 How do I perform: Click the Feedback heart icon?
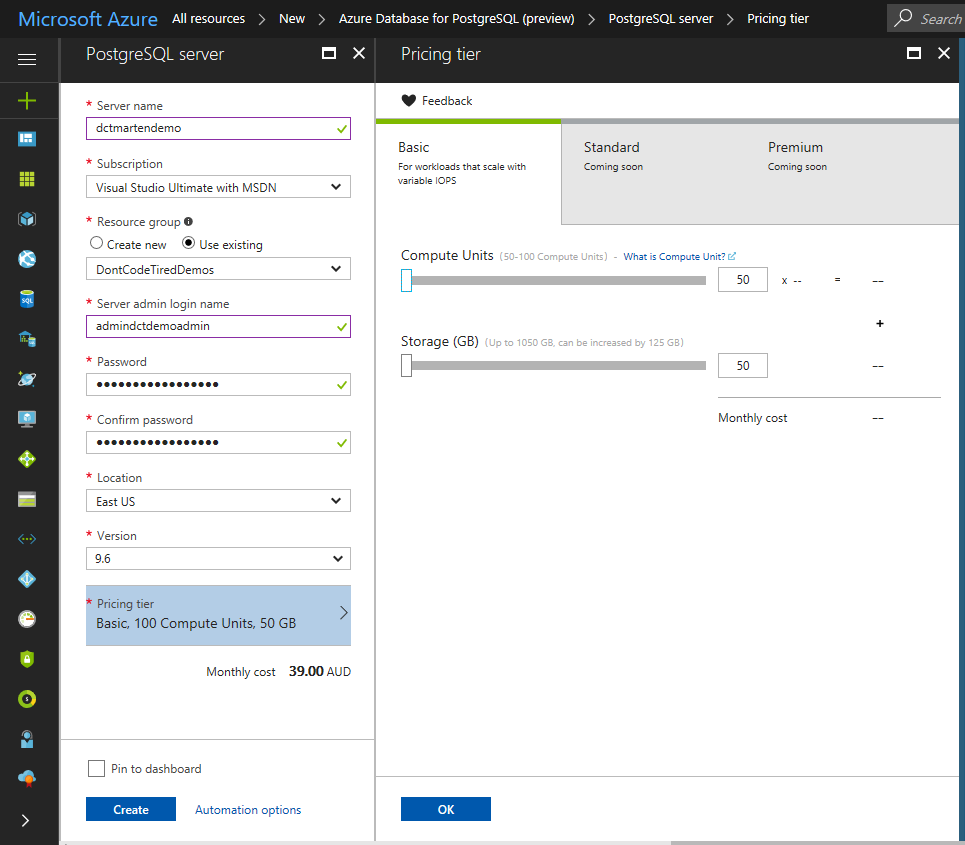(408, 100)
